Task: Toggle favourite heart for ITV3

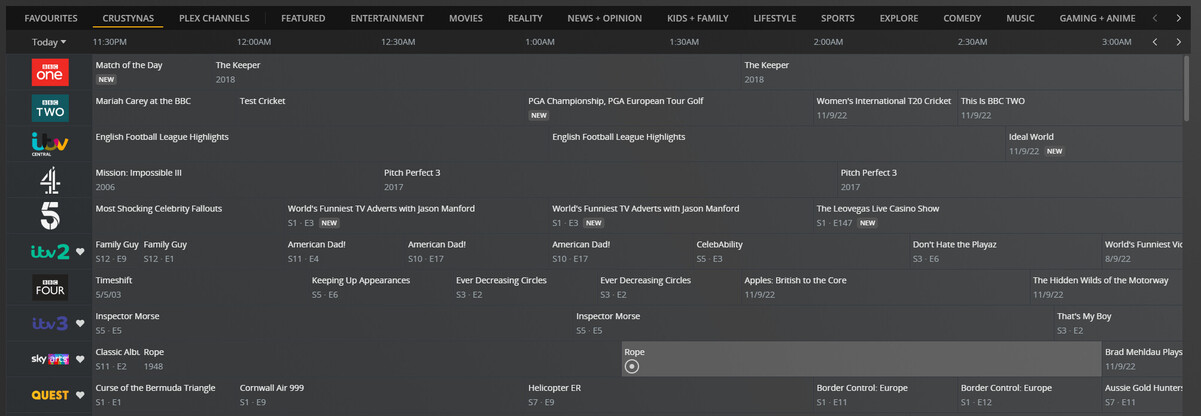Action: 81,324
